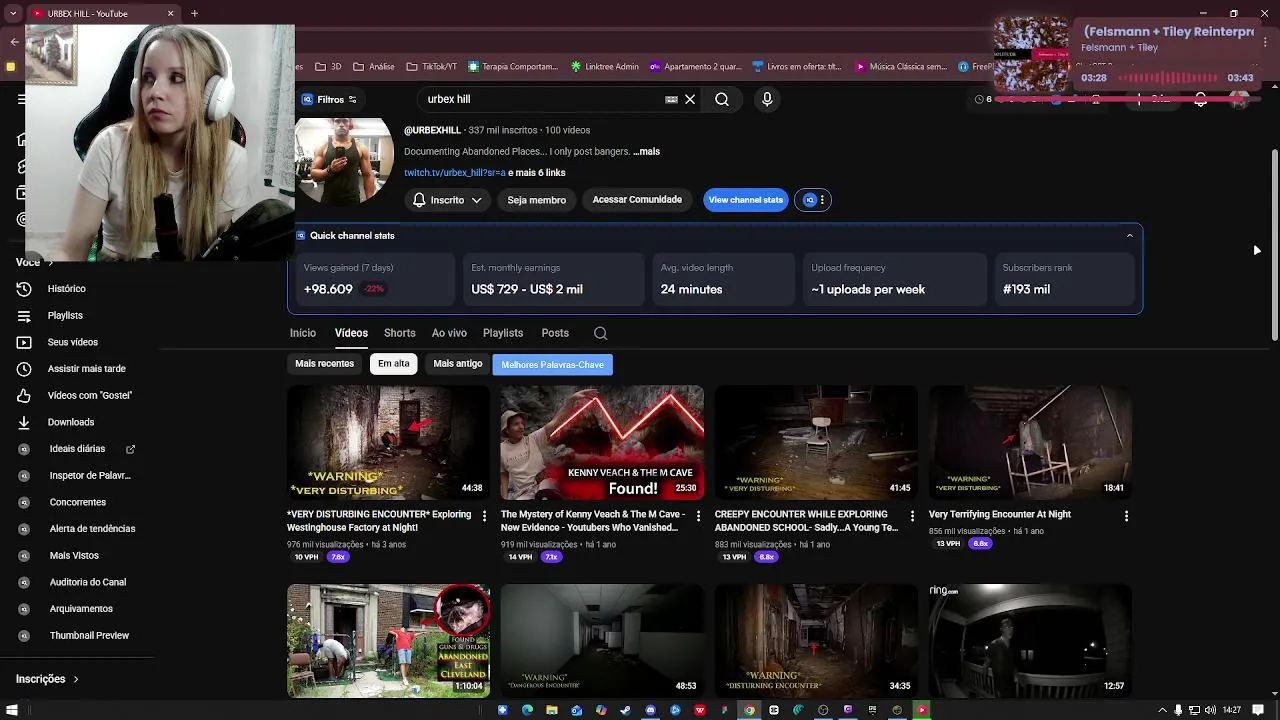Open options for Abandoned School video
Image resolution: width=1280 pixels, height=720 pixels.
click(x=912, y=516)
